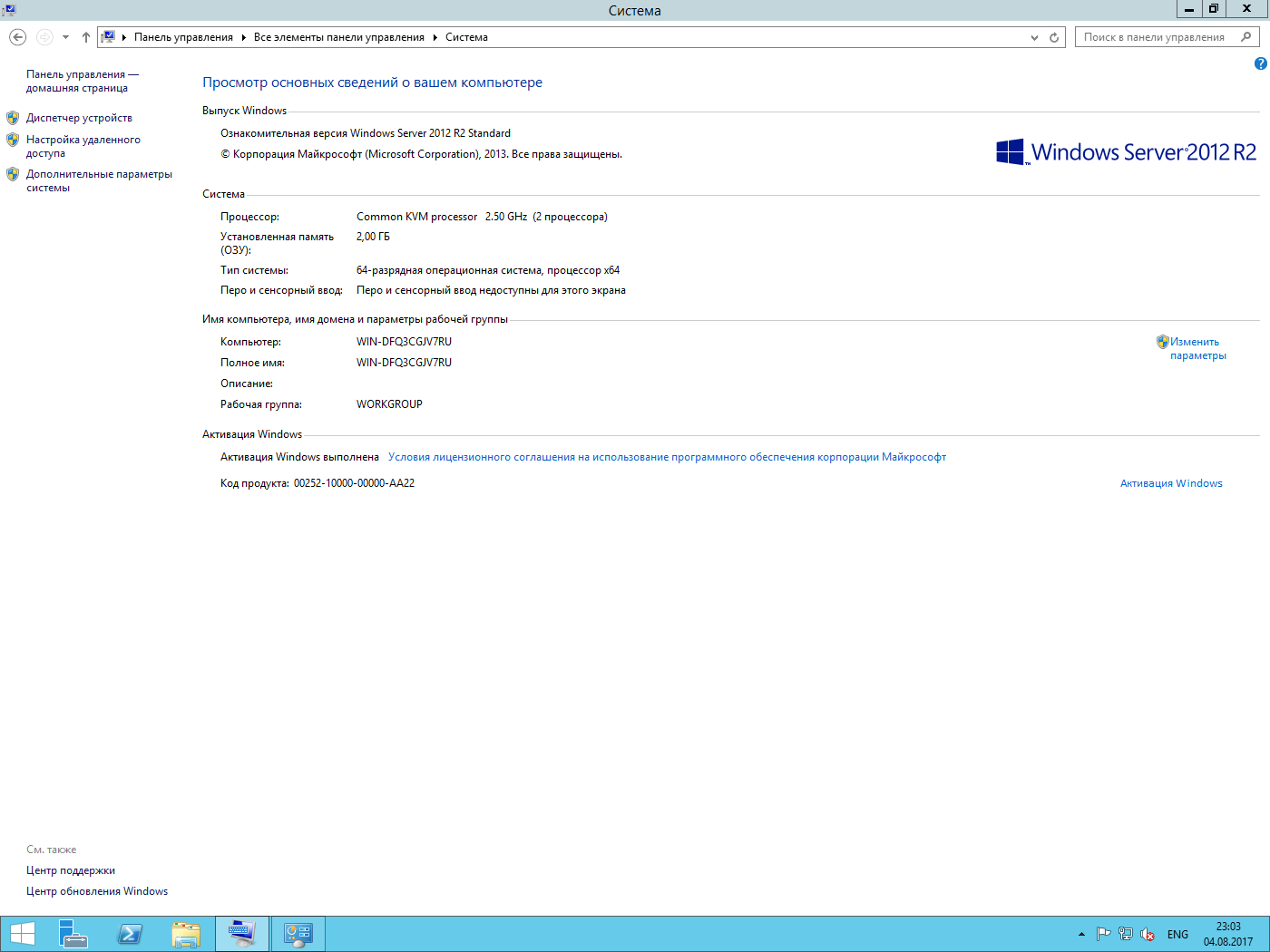Click the search magnifier icon
1270x952 pixels.
[x=1246, y=37]
